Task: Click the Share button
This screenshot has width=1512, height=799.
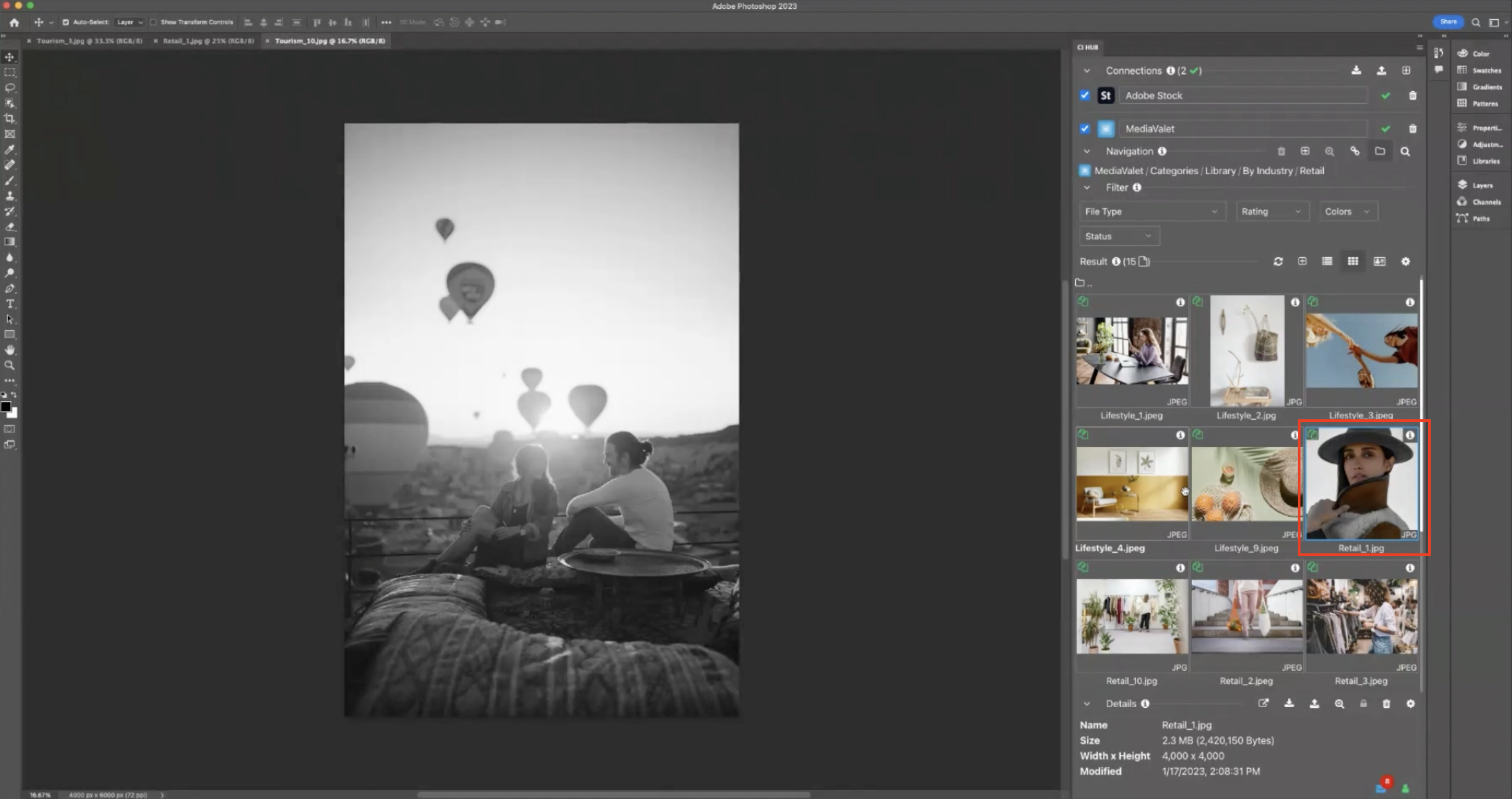Action: pos(1448,22)
